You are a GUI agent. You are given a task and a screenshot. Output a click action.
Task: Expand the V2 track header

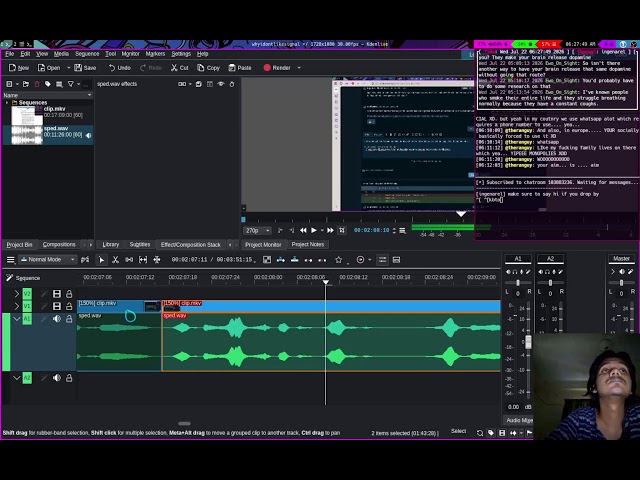pos(17,294)
